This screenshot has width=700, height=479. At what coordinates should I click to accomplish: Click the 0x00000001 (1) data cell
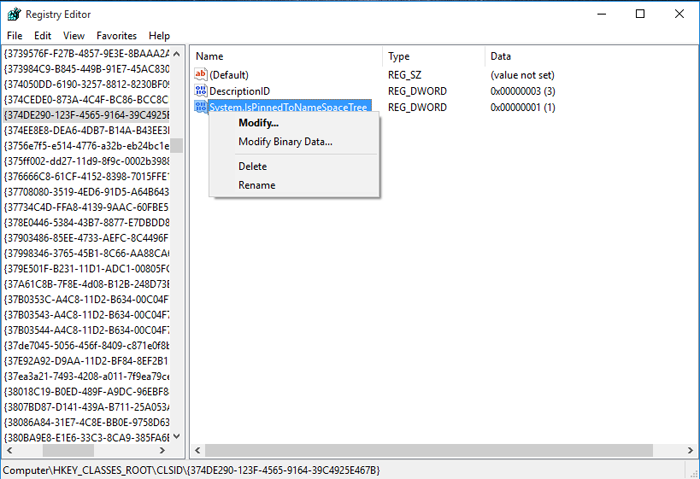(x=523, y=107)
